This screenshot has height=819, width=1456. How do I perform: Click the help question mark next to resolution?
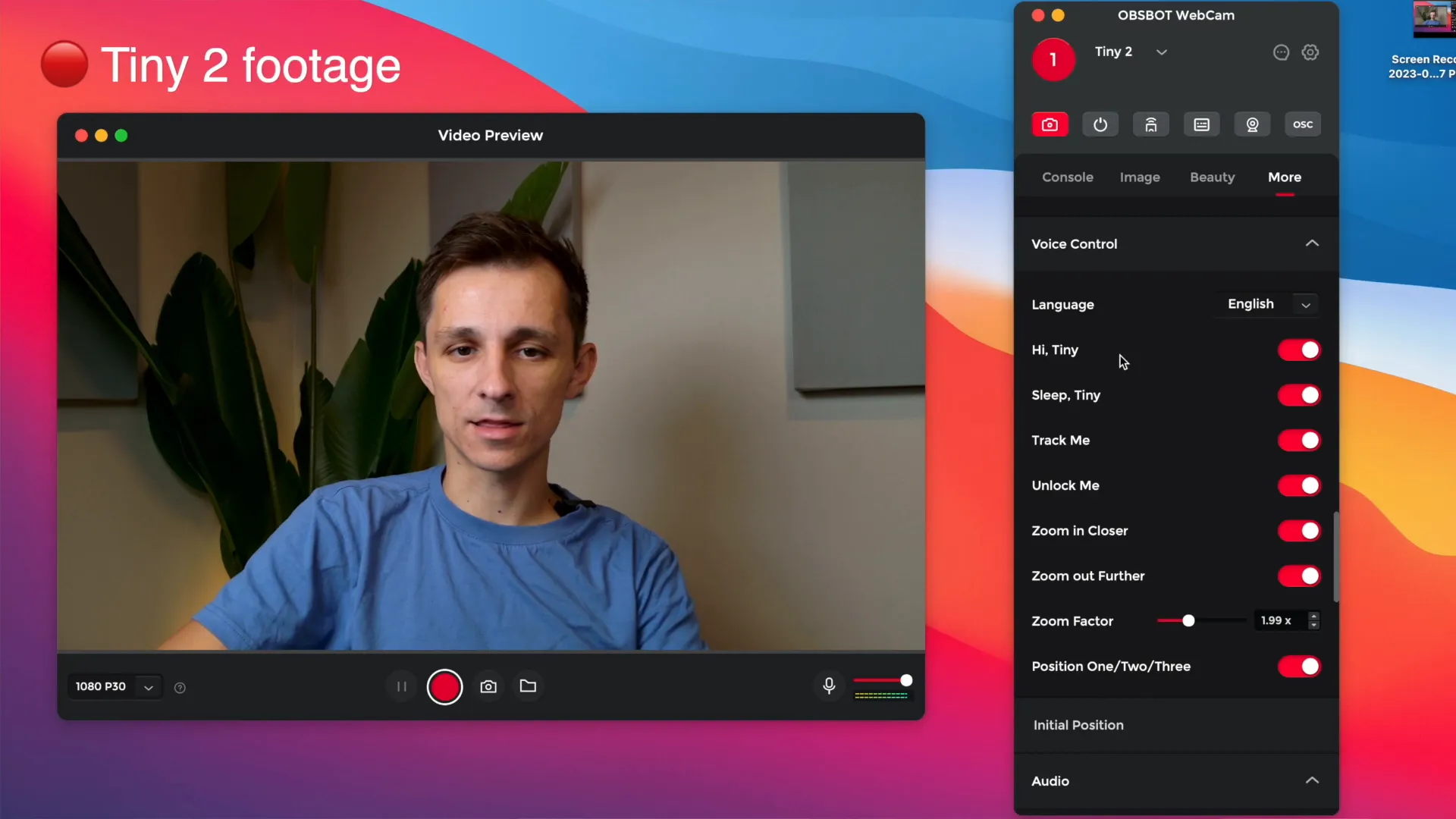click(180, 688)
